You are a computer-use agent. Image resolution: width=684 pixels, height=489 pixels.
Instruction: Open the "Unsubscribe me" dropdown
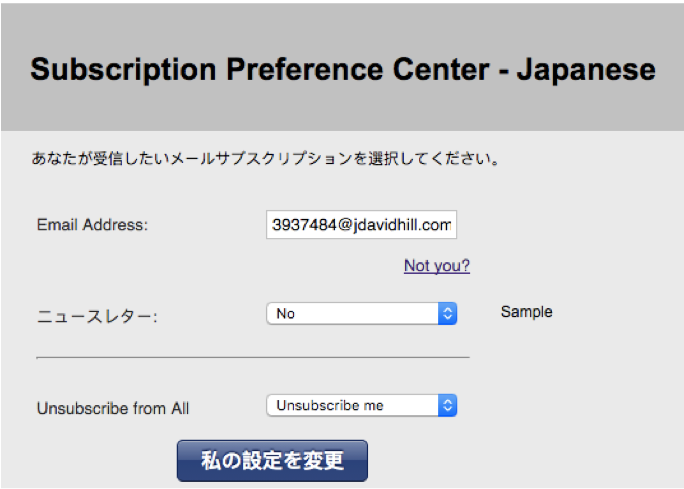(352, 406)
